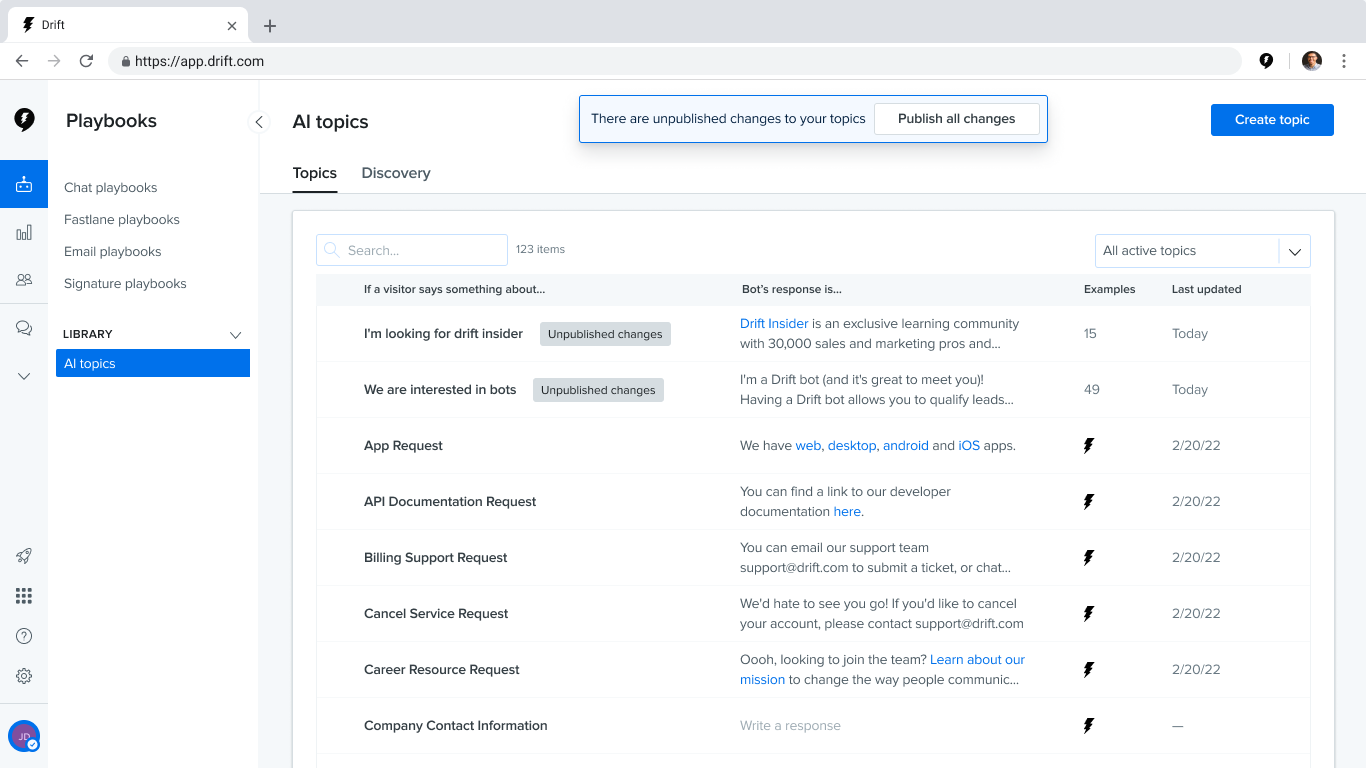1366x768 pixels.
Task: Select AI topics in the Library list
Action: coord(153,363)
